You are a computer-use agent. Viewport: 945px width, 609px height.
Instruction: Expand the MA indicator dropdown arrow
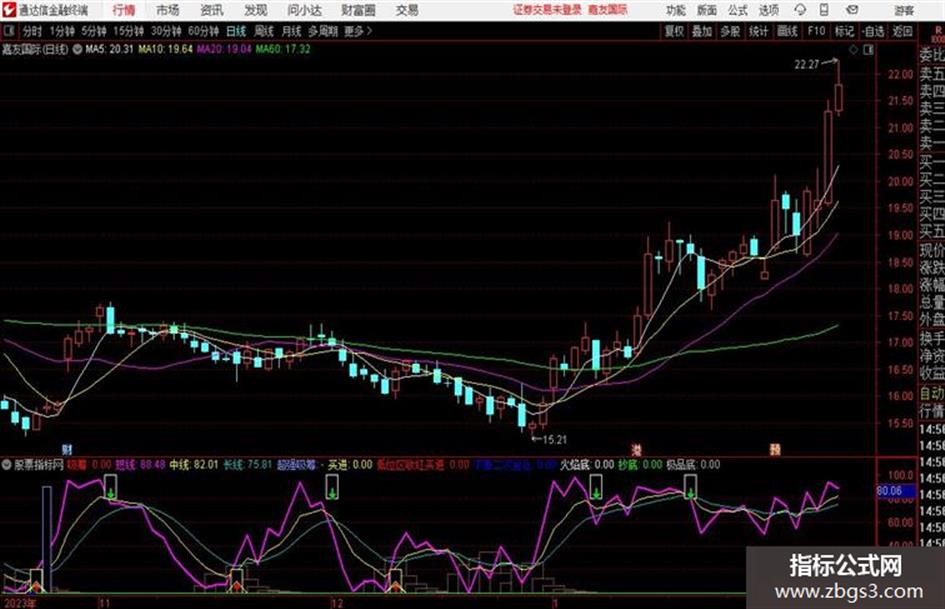click(78, 49)
